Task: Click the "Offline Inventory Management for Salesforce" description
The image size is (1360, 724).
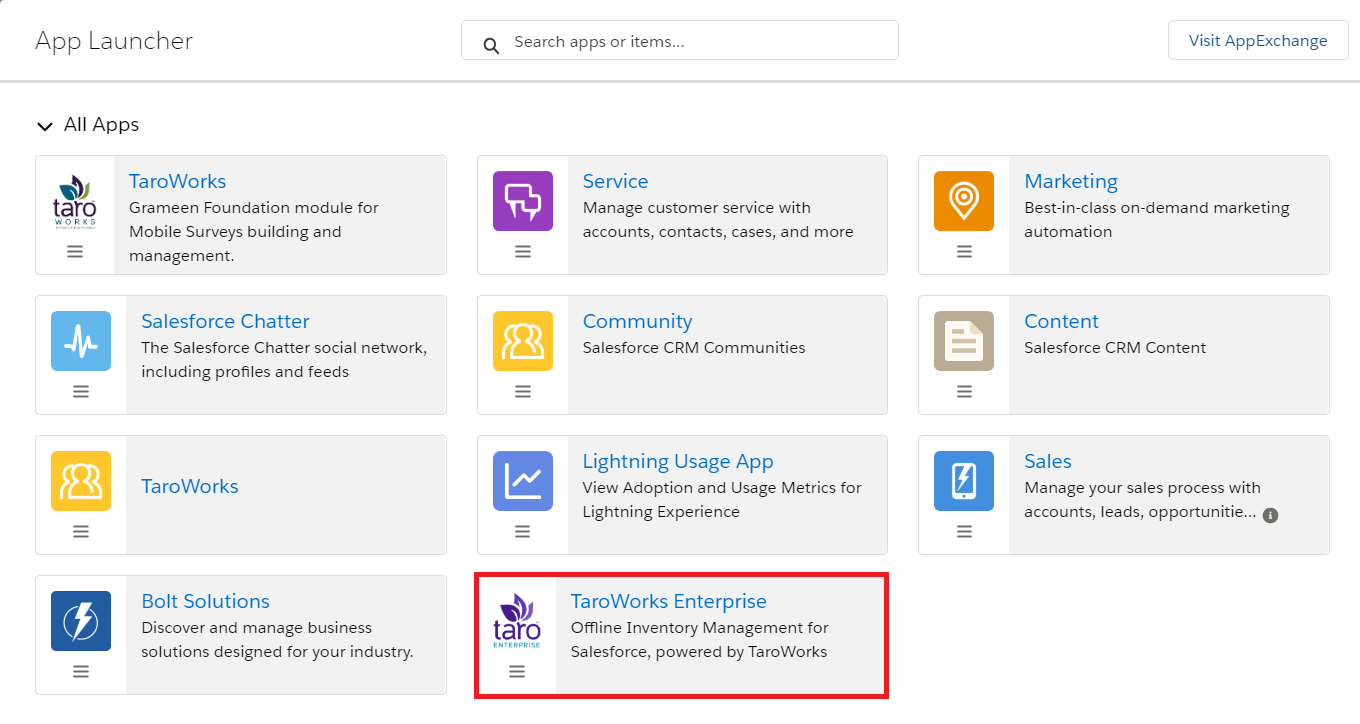Action: coord(700,640)
